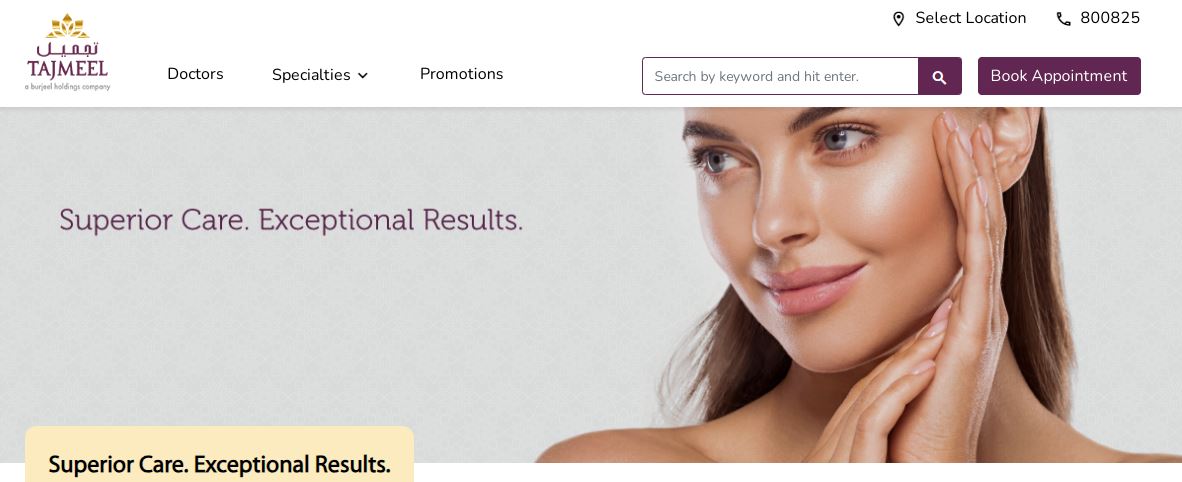Click the TAJMEEL wordmark text
This screenshot has height=482, width=1182.
pyautogui.click(x=67, y=69)
